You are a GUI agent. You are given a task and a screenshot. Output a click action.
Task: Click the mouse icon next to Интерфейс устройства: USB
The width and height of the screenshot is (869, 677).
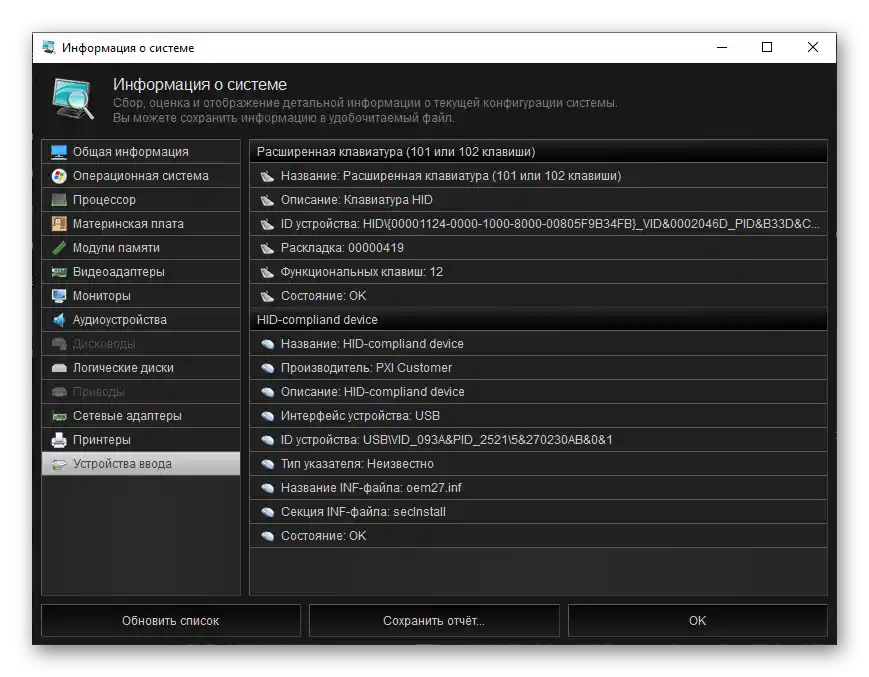[x=267, y=416]
